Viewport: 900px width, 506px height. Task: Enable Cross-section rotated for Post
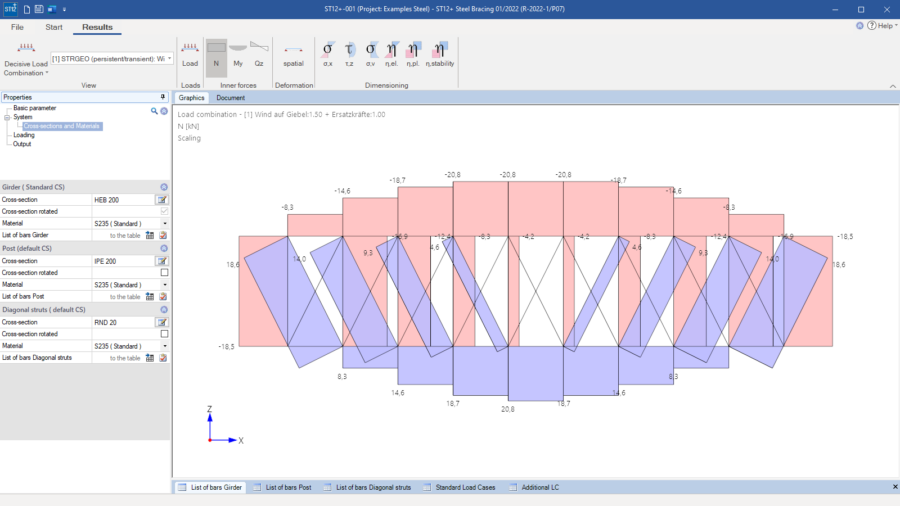[x=164, y=272]
